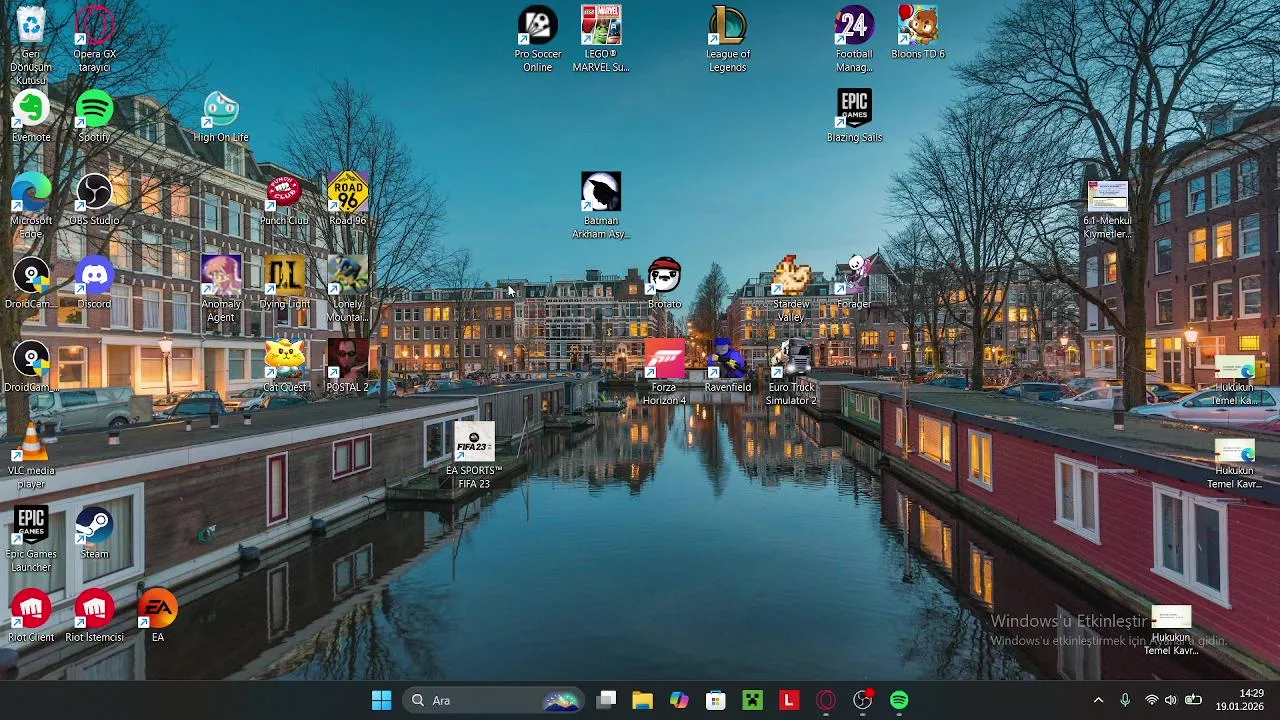
Task: Select Euro Truck Simulator 2 icon
Action: (791, 372)
